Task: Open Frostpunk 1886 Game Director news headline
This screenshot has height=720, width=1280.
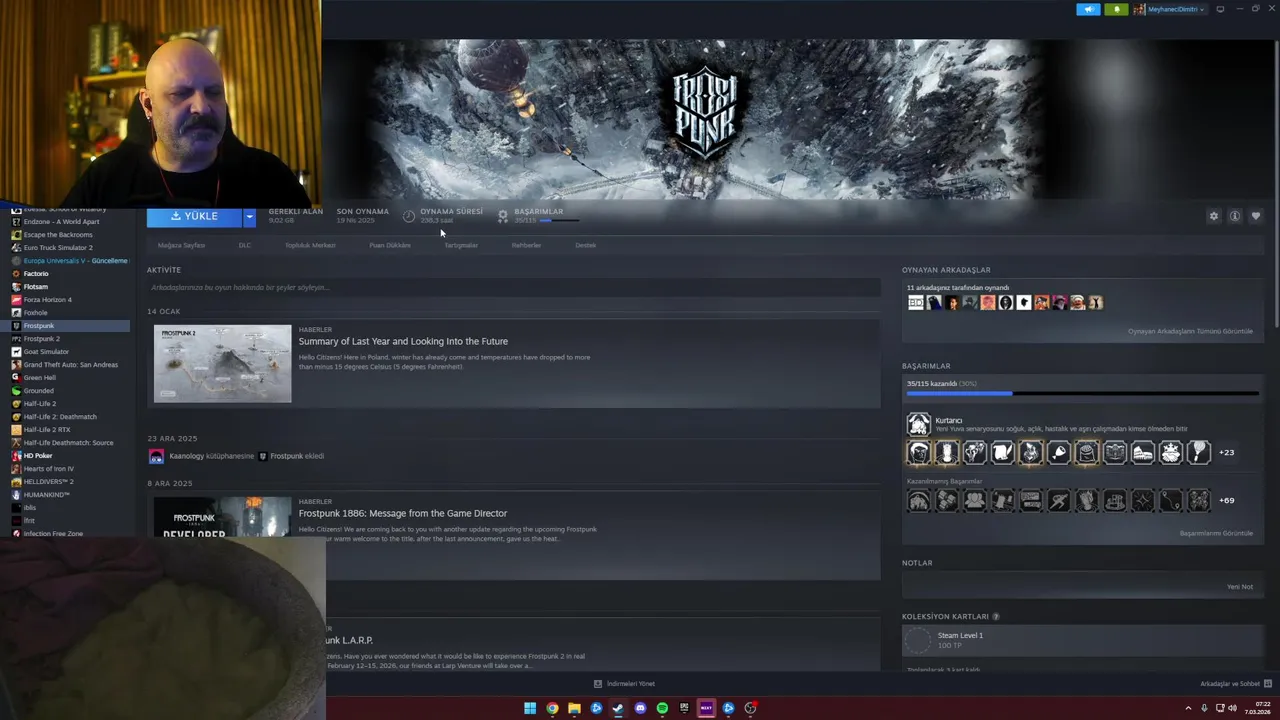Action: click(x=403, y=513)
